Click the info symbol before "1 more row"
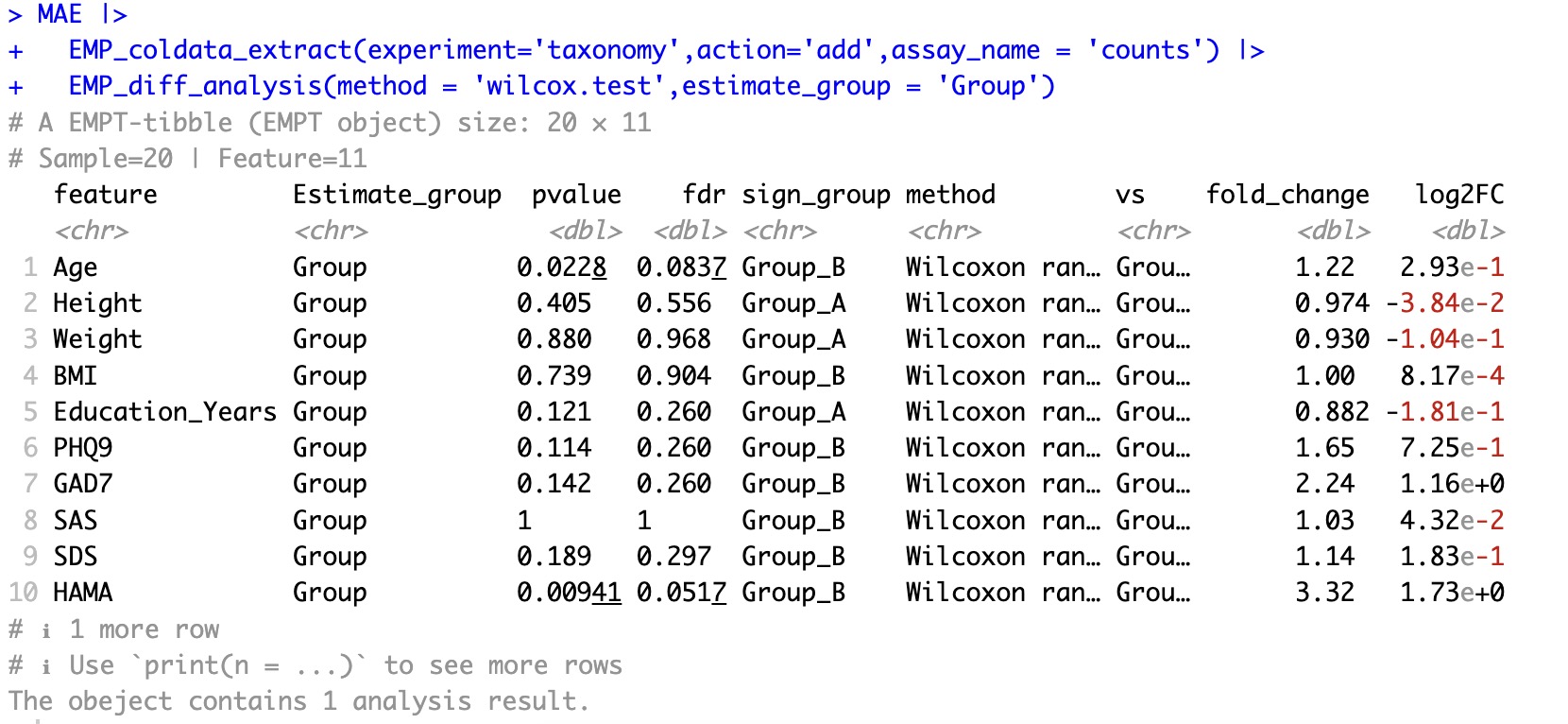The image size is (1568, 724). tap(45, 630)
